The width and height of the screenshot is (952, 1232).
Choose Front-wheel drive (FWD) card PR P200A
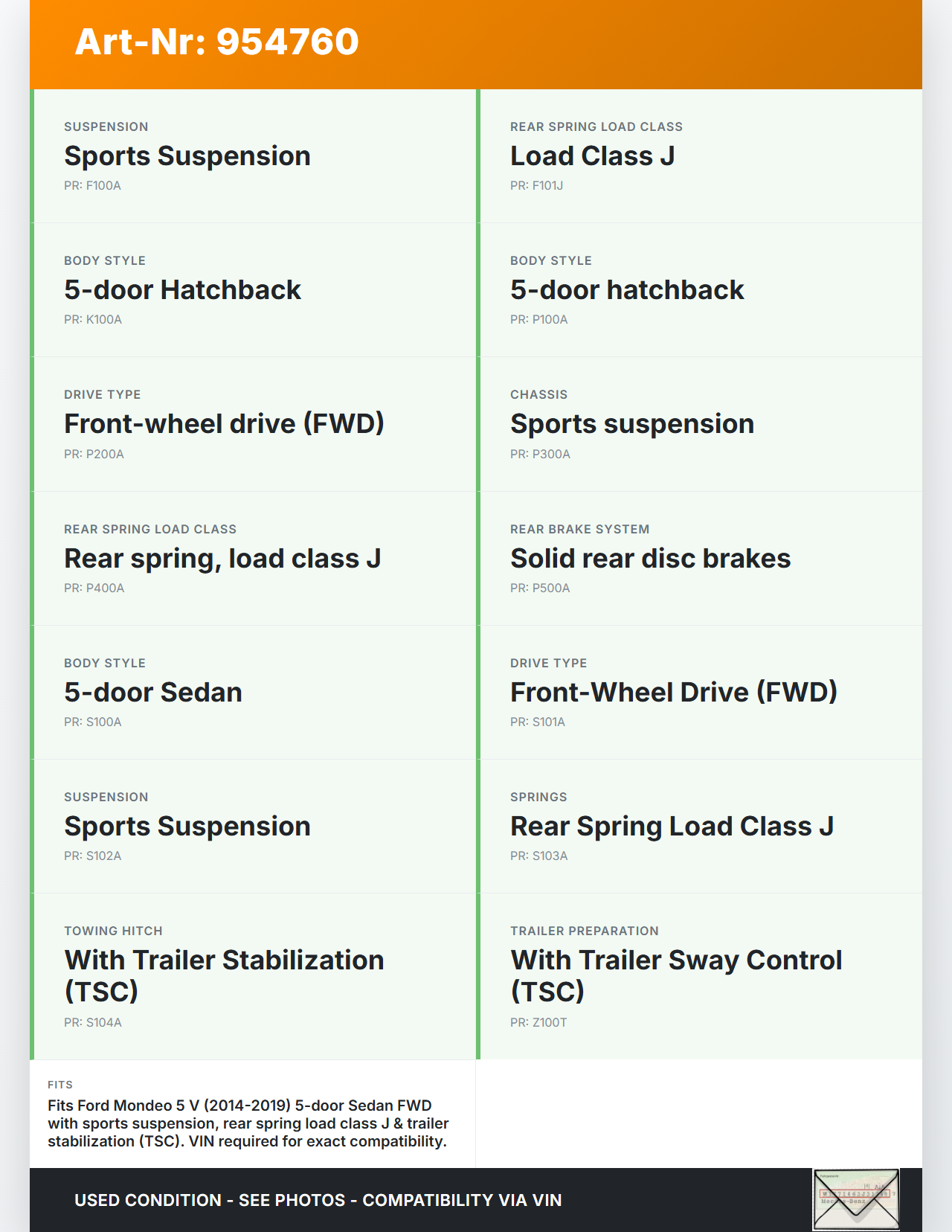(253, 424)
